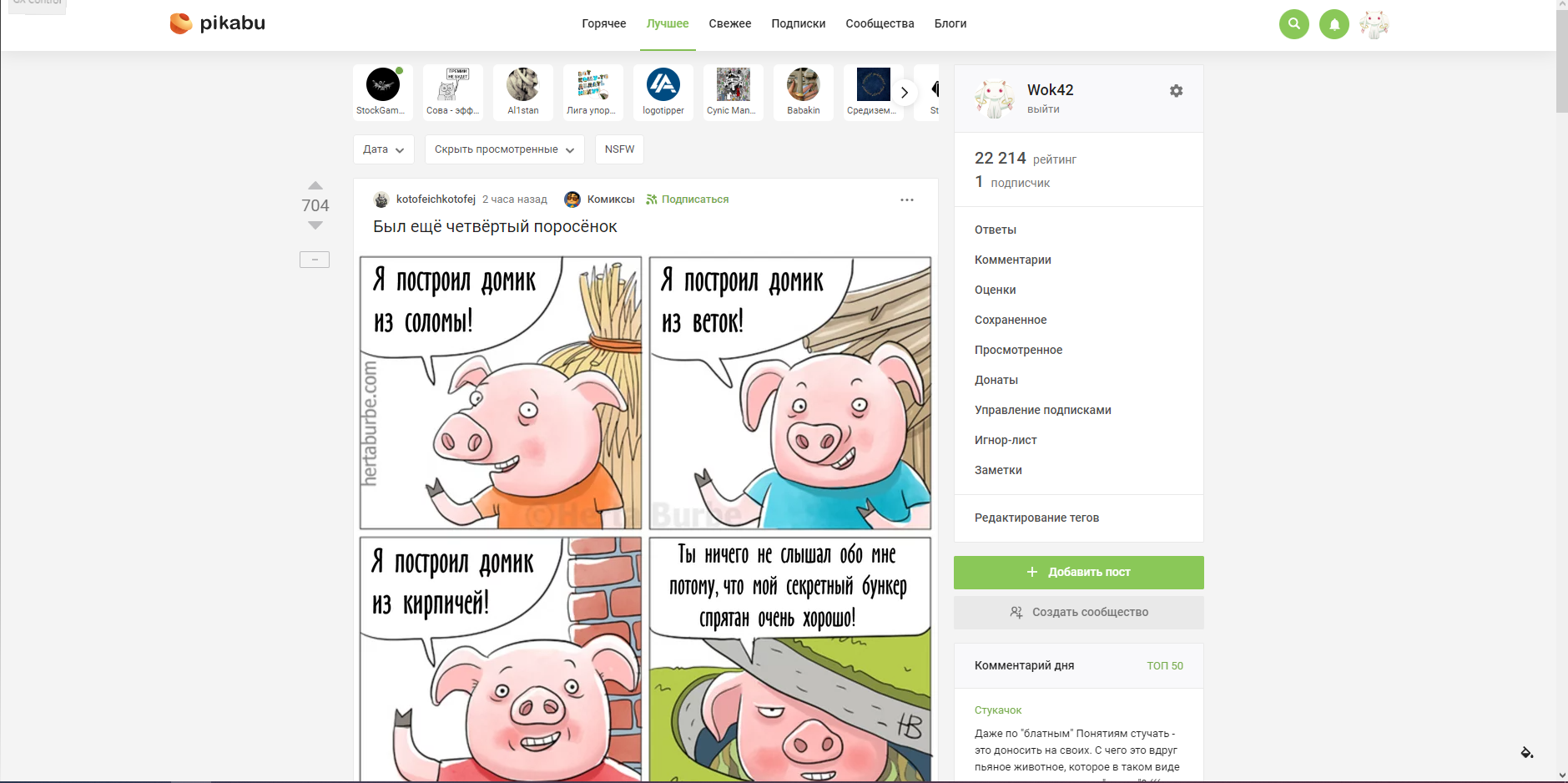
Task: Click 1 подписчик count
Action: click(x=1012, y=182)
